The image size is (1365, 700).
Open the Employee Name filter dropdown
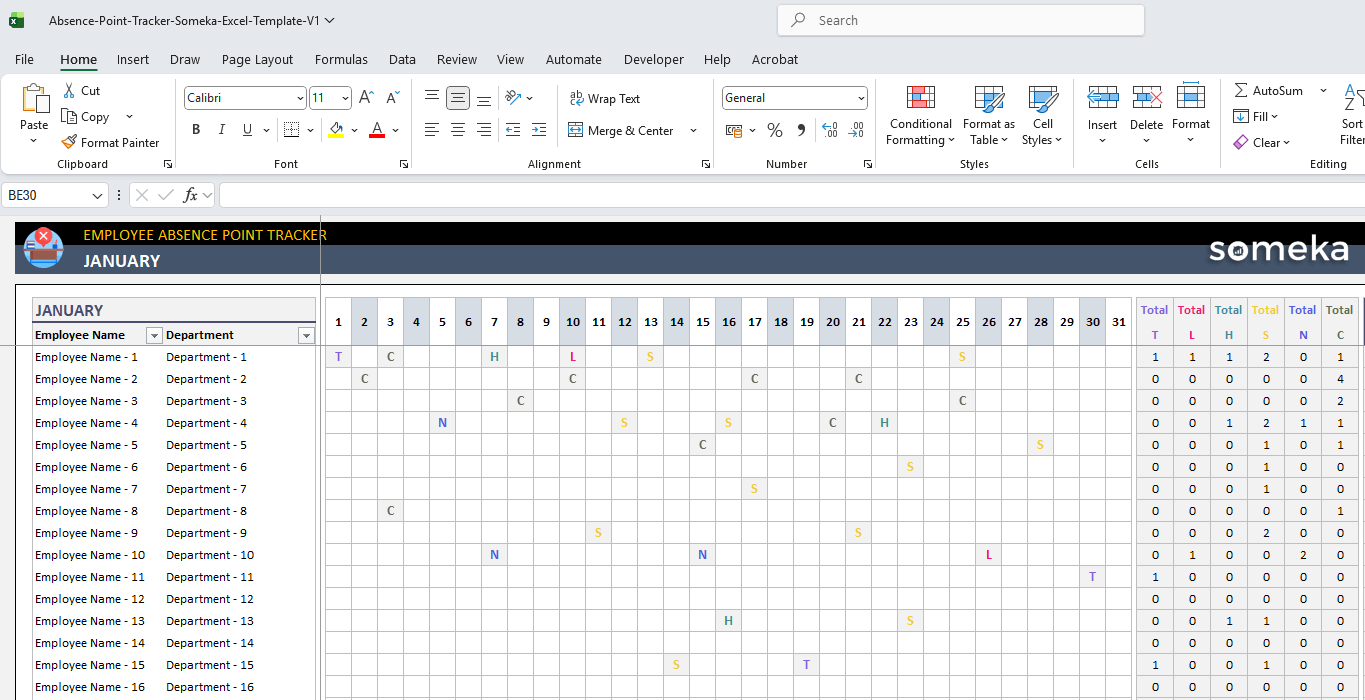click(154, 336)
